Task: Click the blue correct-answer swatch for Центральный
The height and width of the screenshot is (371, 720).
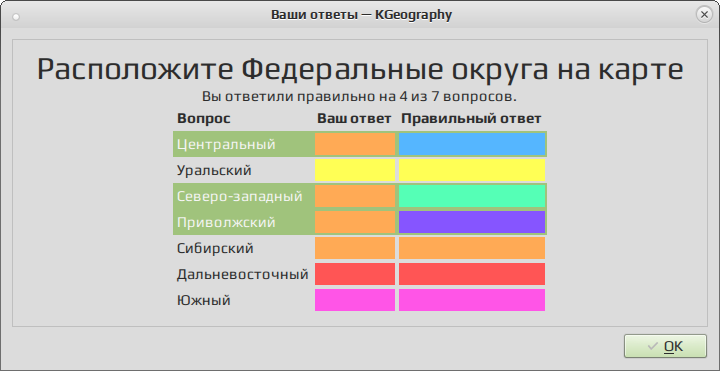Action: 472,144
